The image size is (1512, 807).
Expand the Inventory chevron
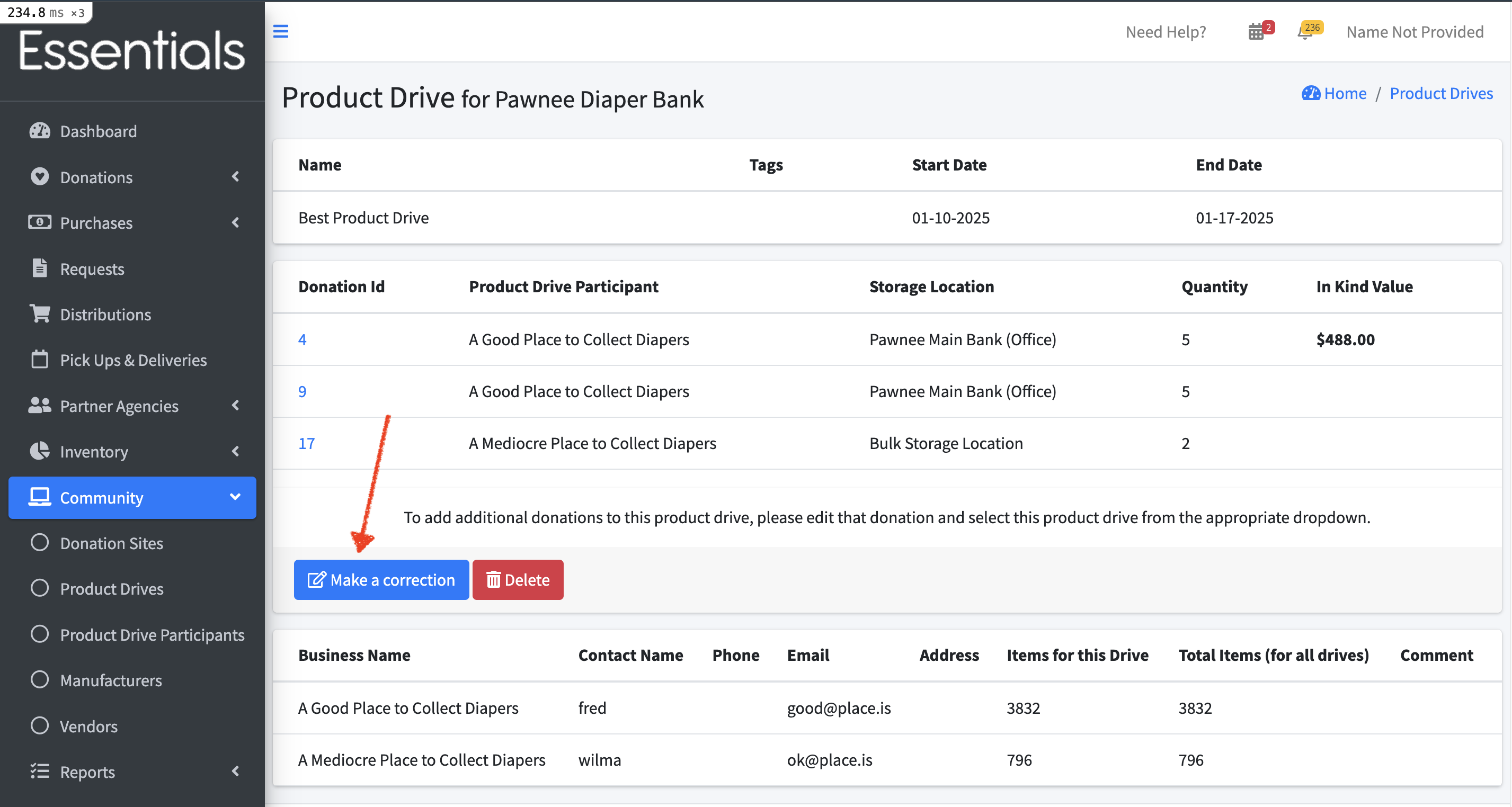[235, 451]
